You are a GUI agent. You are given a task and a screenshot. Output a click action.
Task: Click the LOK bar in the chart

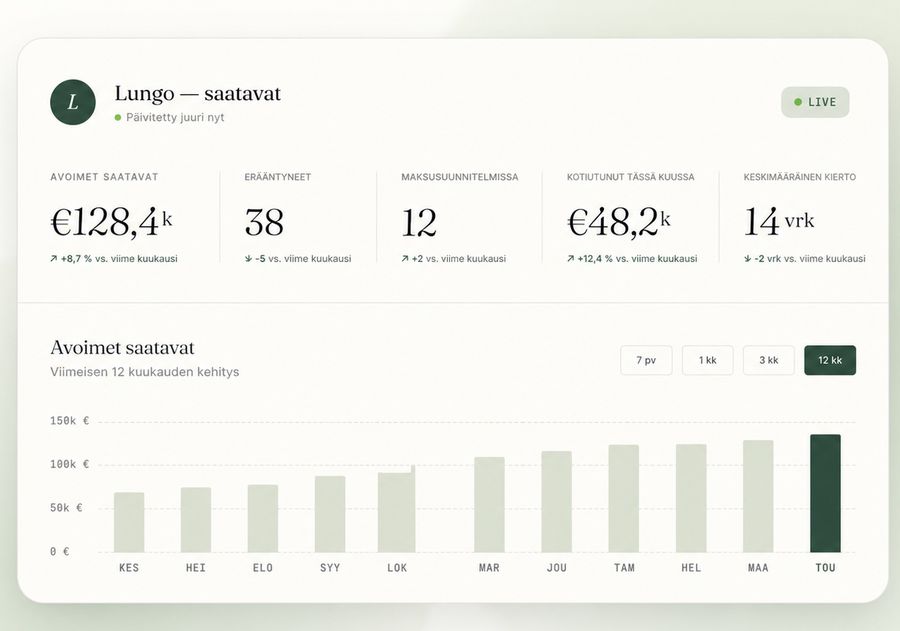pos(397,509)
